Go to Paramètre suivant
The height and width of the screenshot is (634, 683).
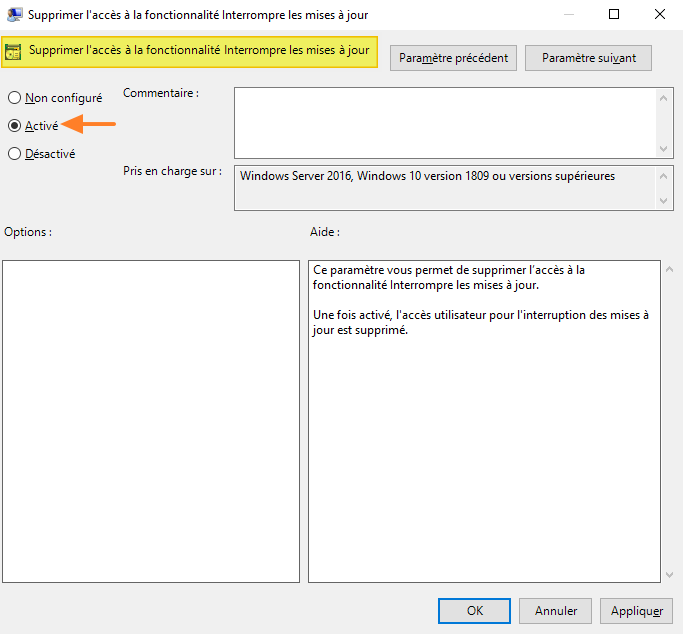pos(588,58)
